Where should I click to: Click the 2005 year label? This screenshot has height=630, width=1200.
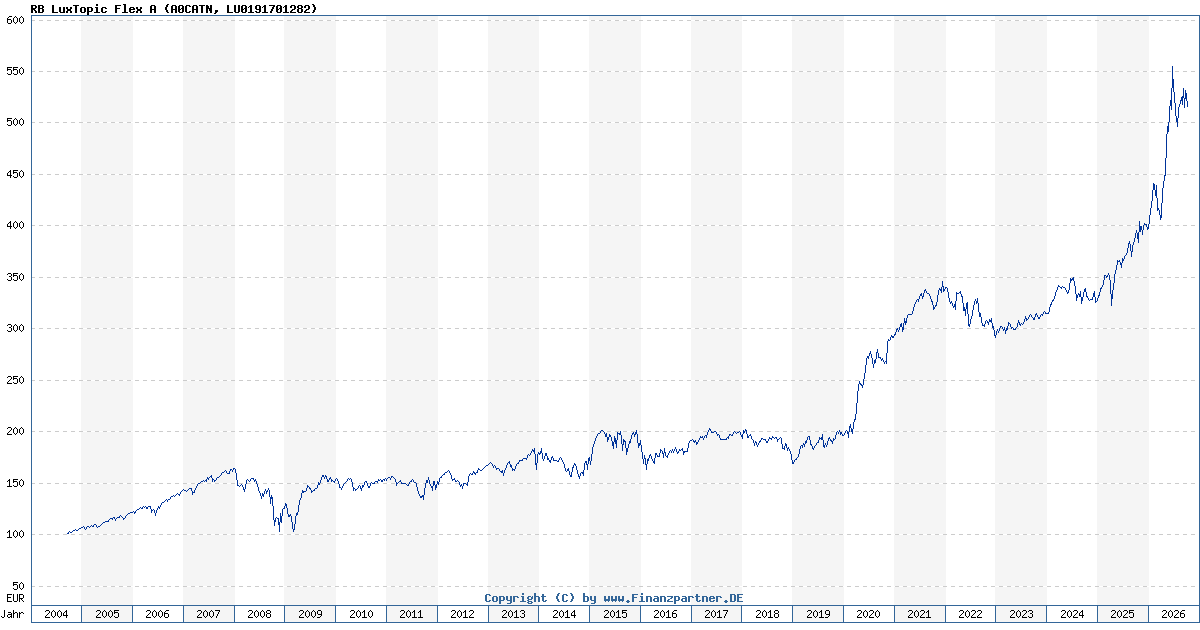tap(107, 614)
